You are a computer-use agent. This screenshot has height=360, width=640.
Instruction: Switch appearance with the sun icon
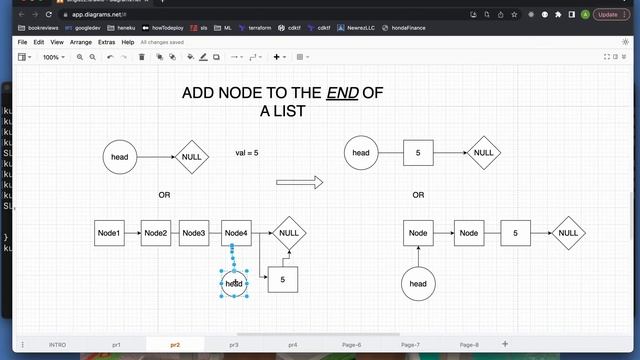pyautogui.click(x=625, y=42)
